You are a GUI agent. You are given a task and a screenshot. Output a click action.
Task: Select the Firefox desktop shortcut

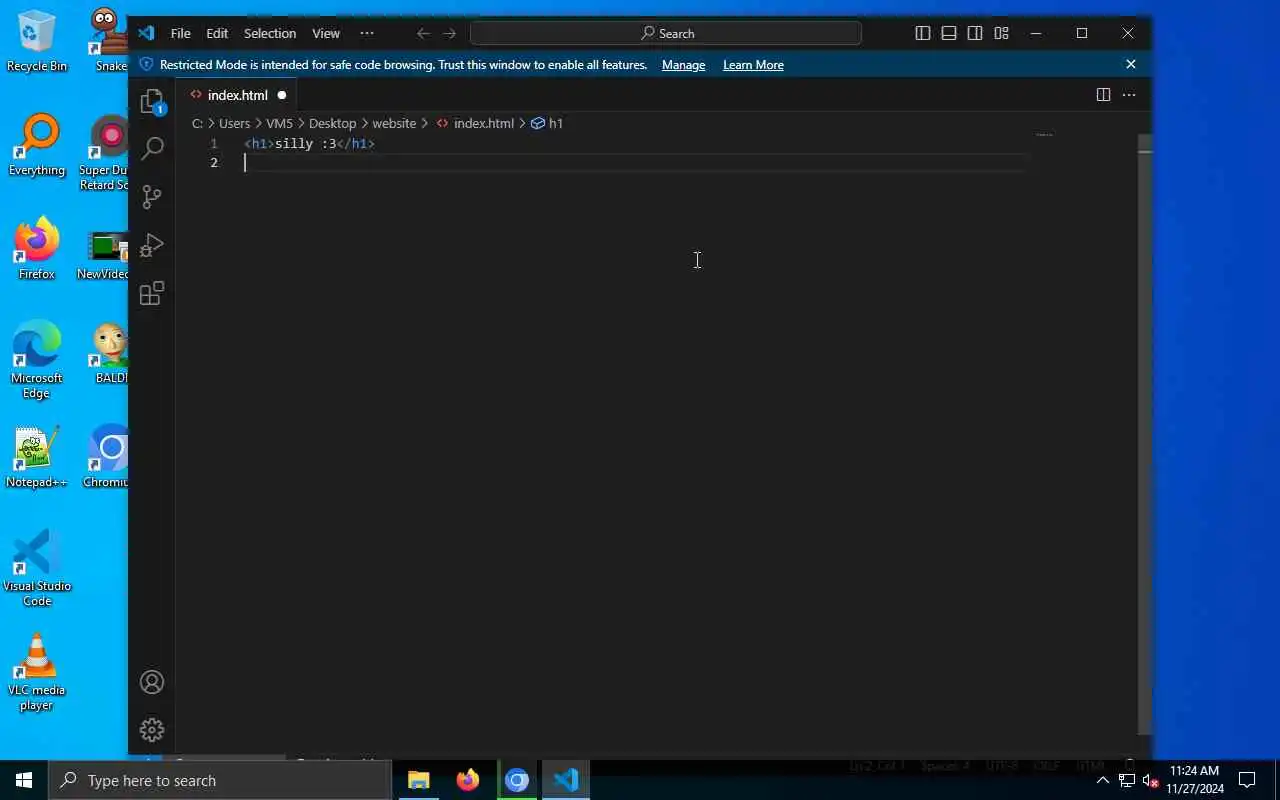click(x=37, y=250)
